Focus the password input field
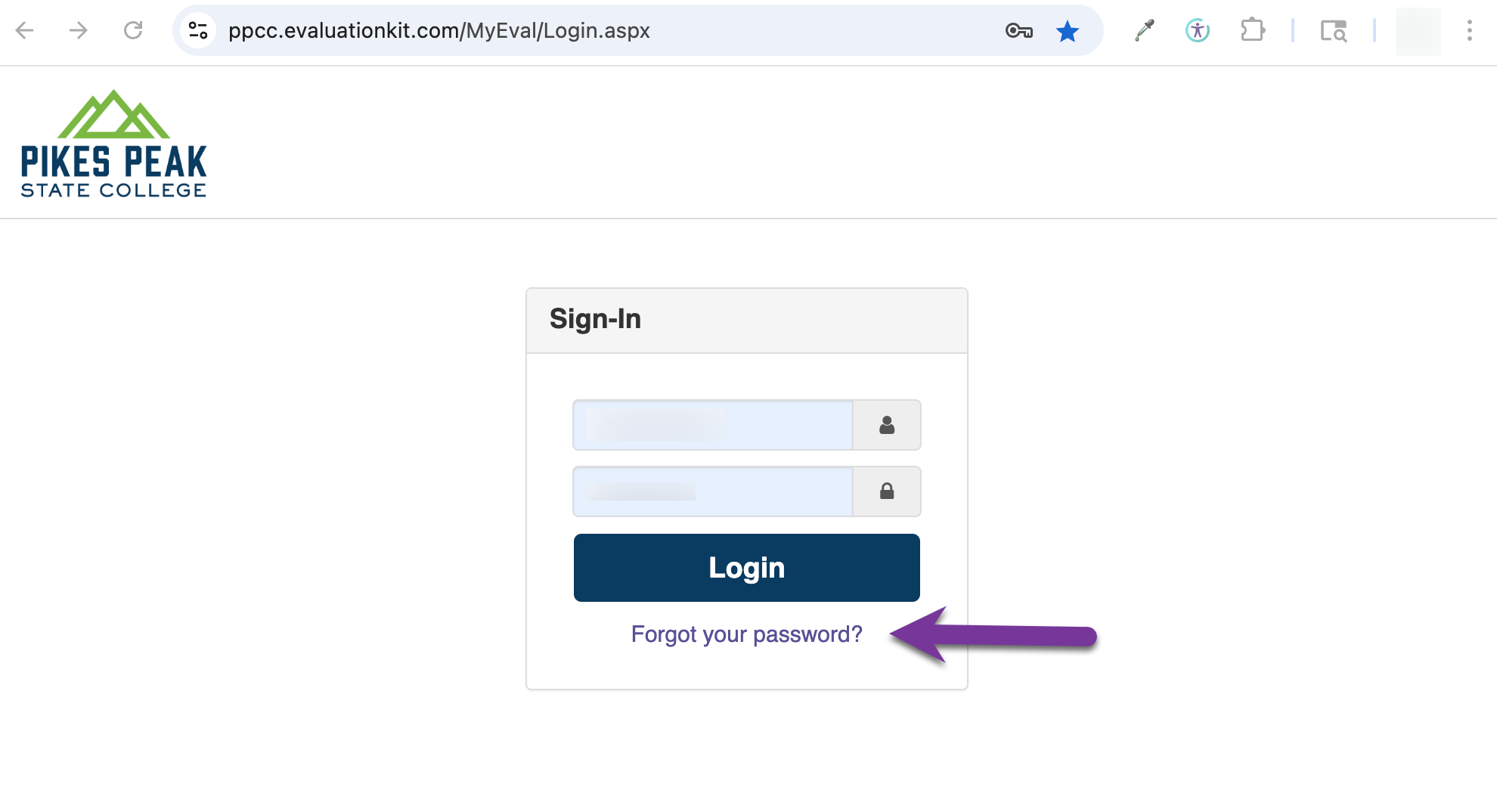 (712, 491)
